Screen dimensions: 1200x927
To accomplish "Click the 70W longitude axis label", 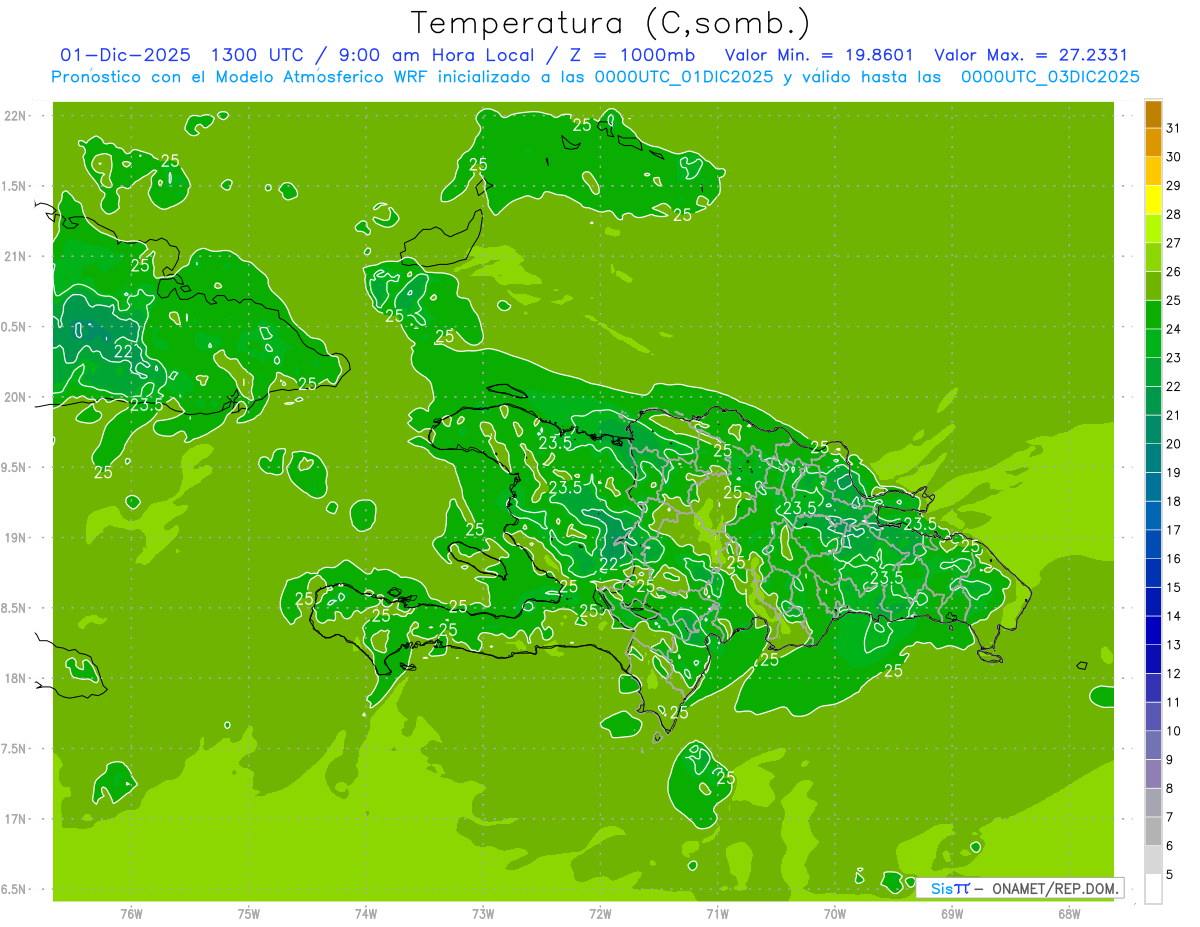I will click(835, 914).
